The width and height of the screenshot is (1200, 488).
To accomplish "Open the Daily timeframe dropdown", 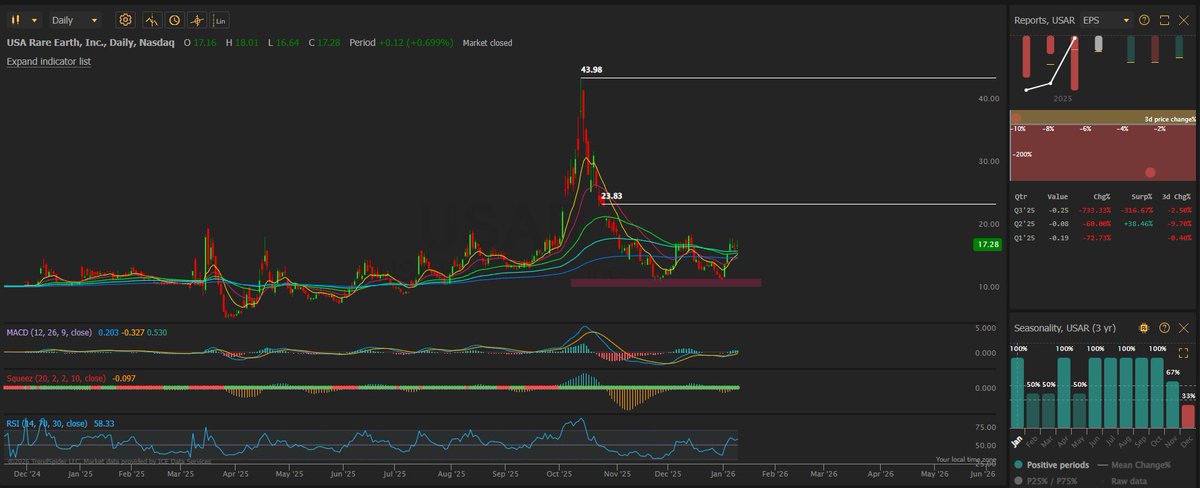I will (x=76, y=20).
